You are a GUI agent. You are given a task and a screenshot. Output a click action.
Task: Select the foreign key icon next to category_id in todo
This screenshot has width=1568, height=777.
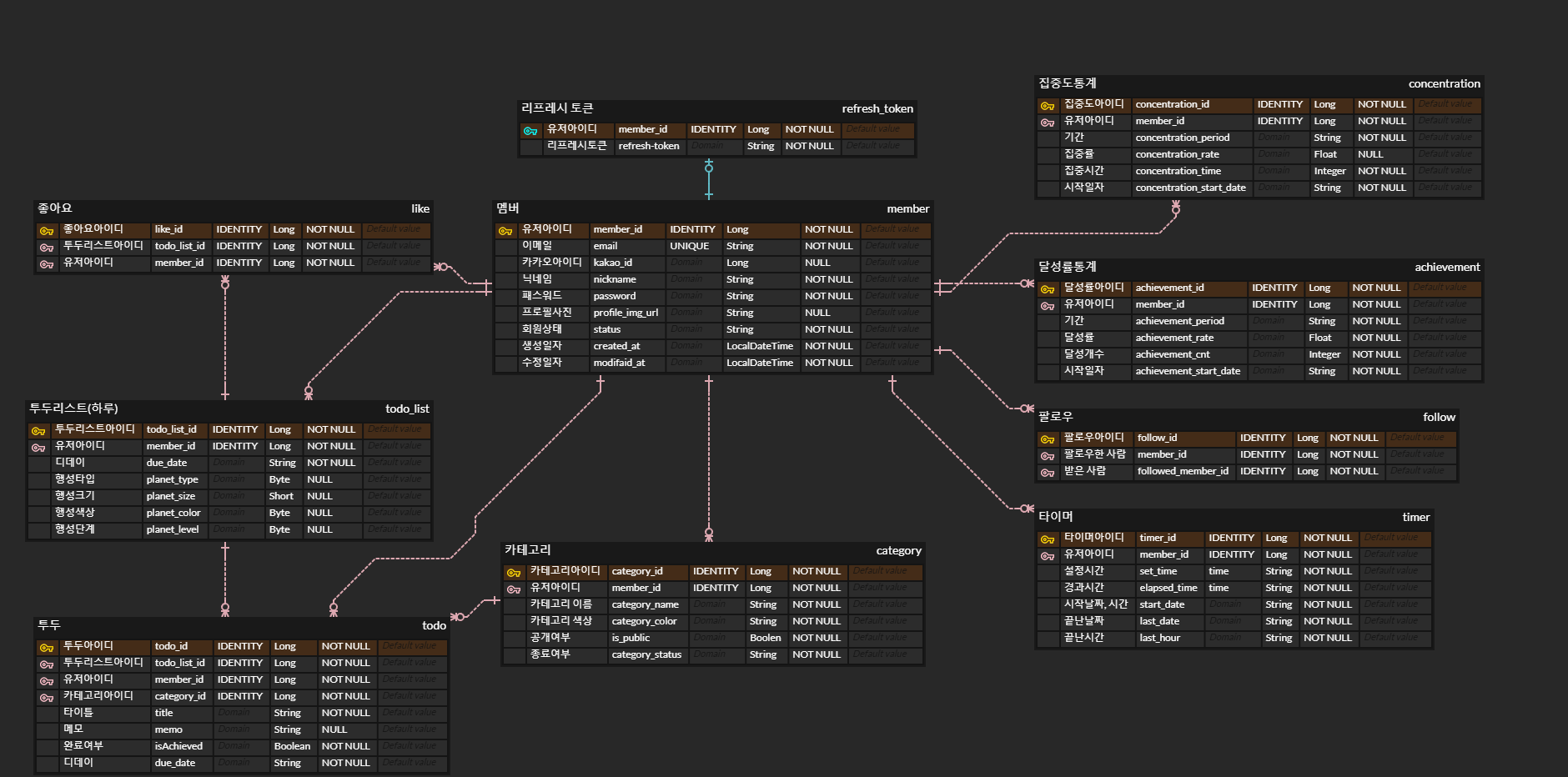click(x=46, y=696)
